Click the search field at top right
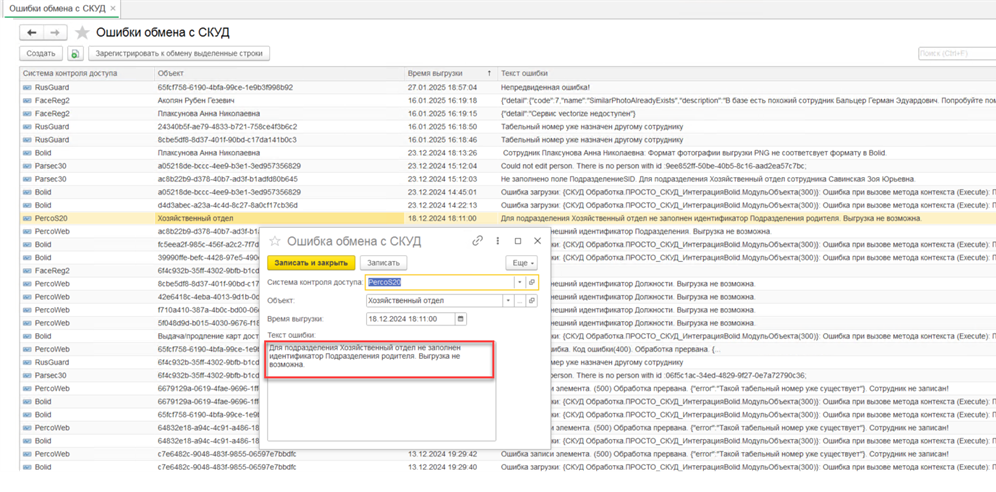996x492 pixels. click(x=956, y=54)
